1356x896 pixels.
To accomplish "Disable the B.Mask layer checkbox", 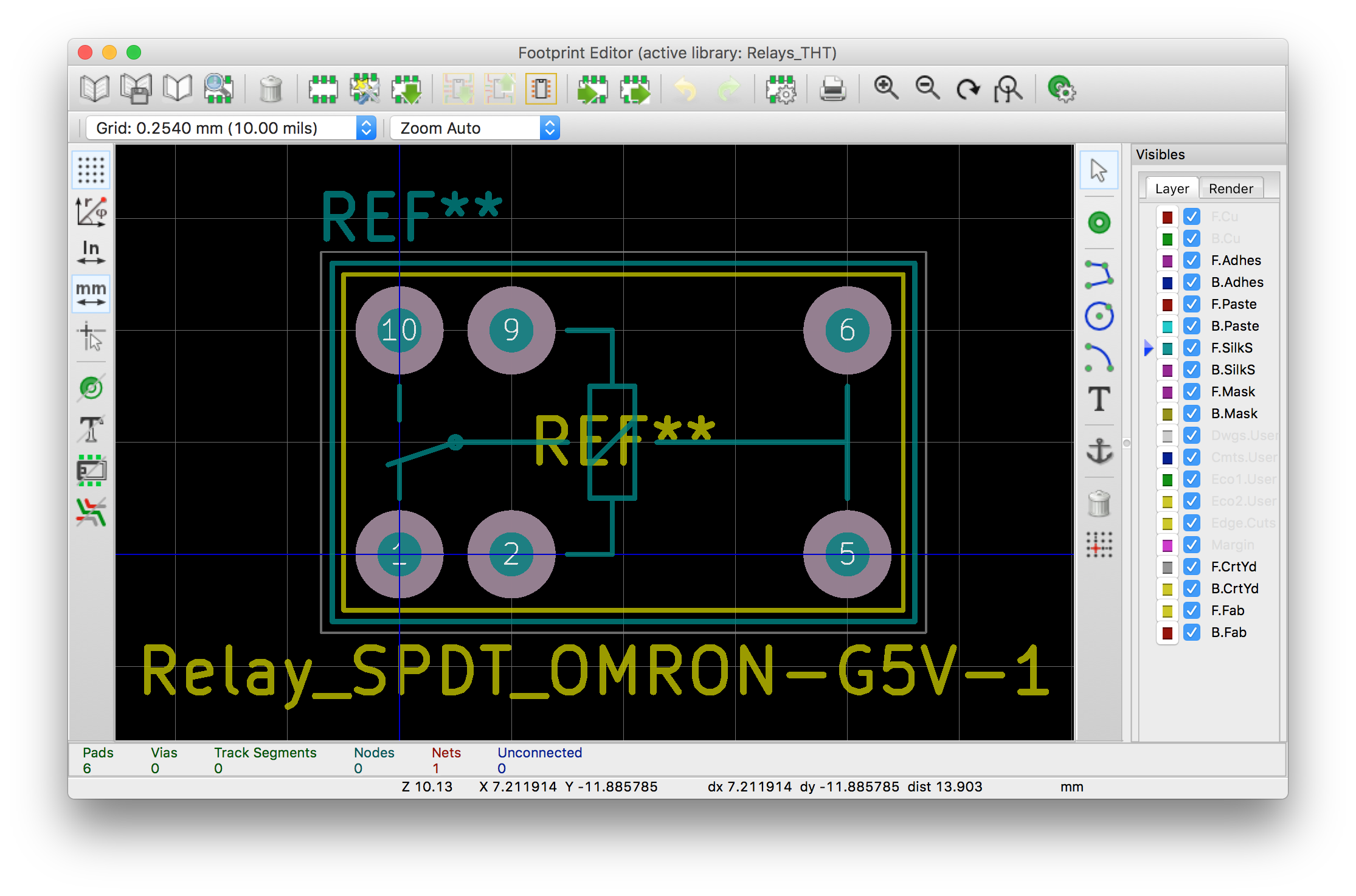I will coord(1192,413).
